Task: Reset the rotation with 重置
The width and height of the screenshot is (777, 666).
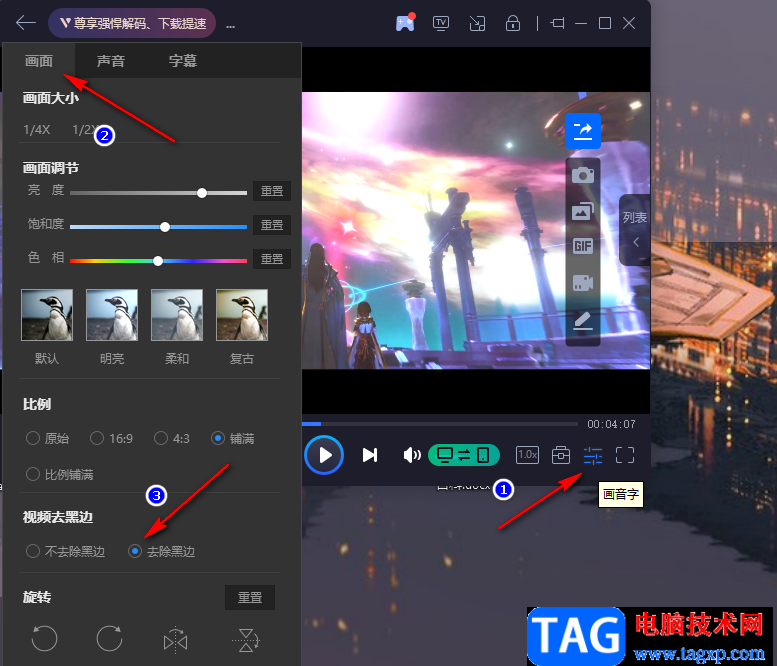Action: 250,598
